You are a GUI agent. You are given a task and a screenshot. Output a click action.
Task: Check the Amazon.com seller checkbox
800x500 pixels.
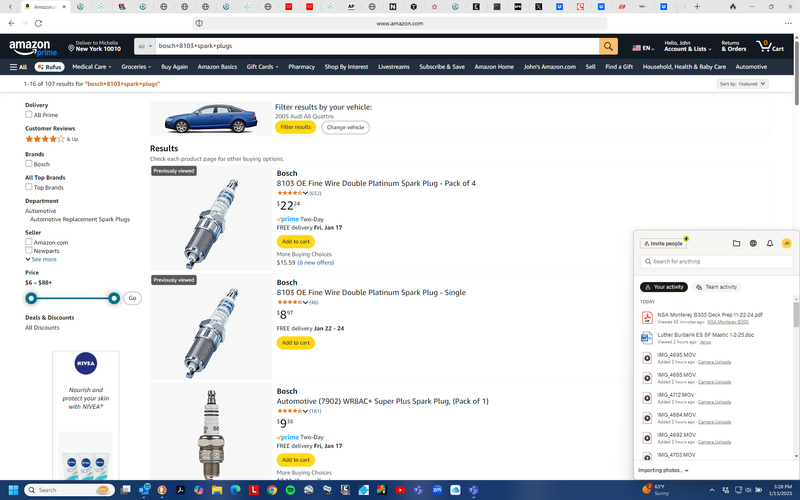tap(29, 242)
